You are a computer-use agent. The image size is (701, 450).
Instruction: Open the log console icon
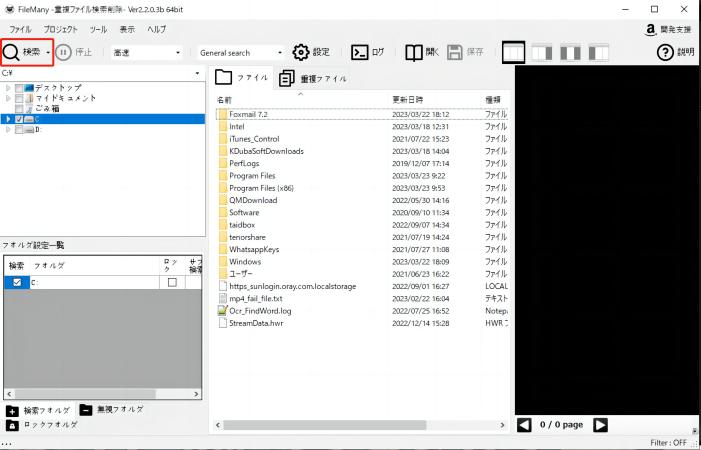pyautogui.click(x=359, y=52)
